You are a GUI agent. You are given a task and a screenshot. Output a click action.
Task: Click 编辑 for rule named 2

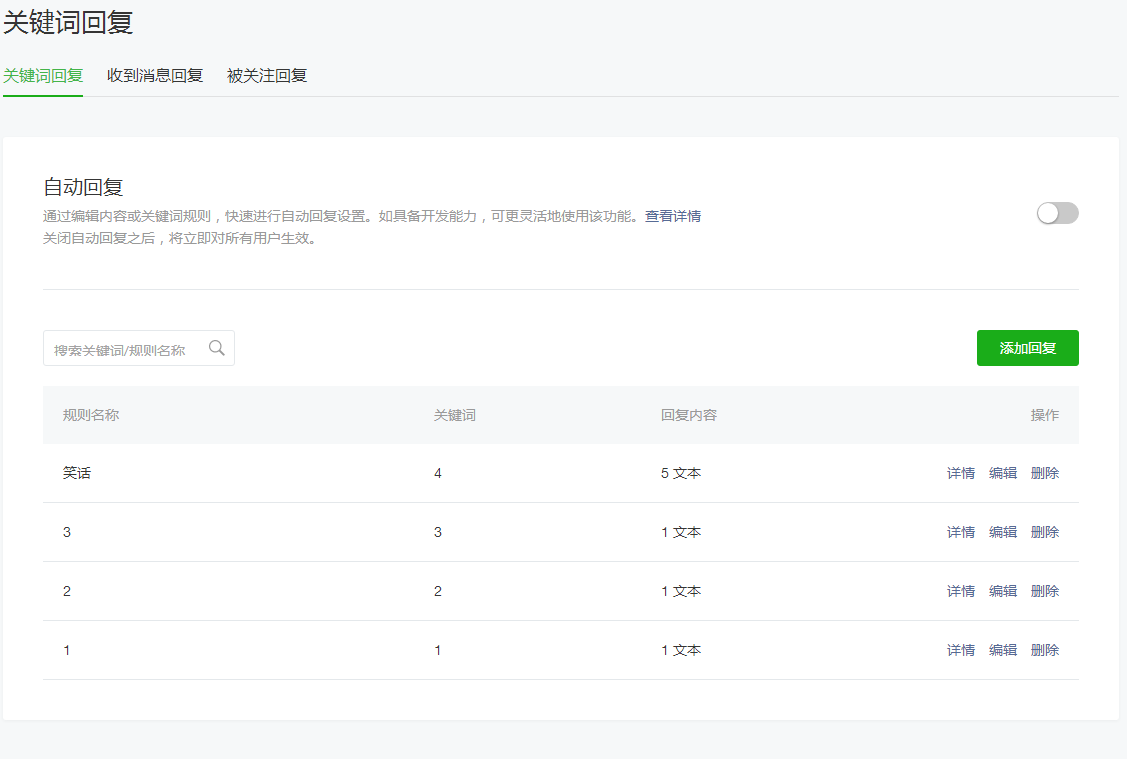point(1003,591)
